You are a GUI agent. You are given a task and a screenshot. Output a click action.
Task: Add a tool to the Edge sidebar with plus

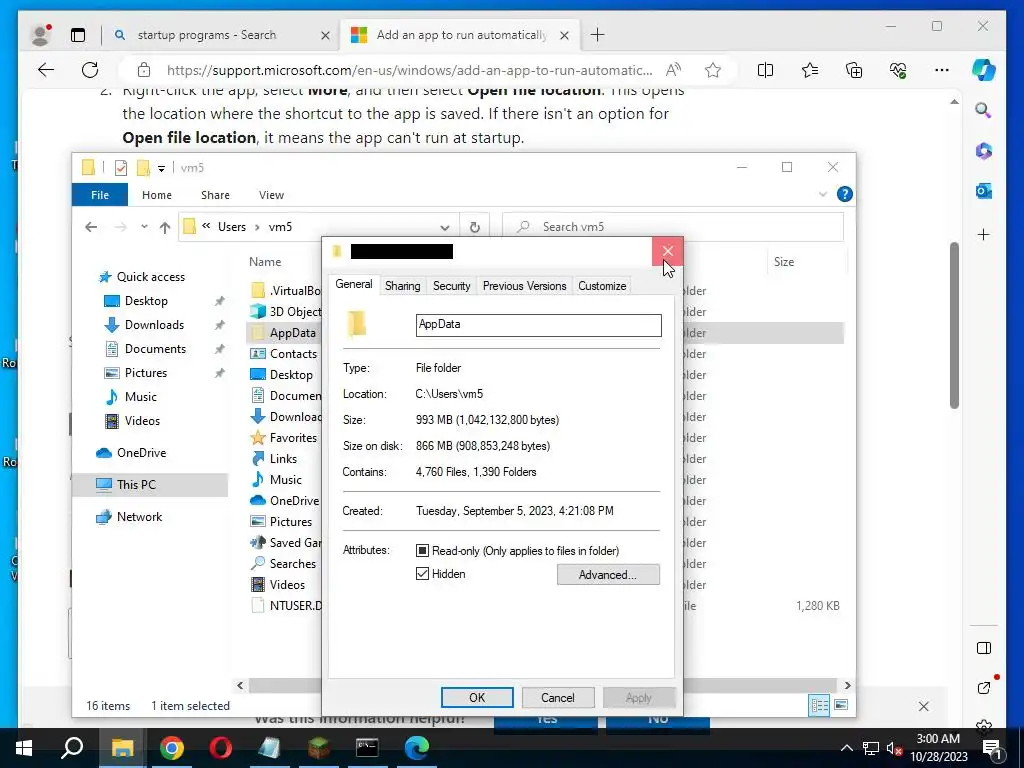coord(984,234)
